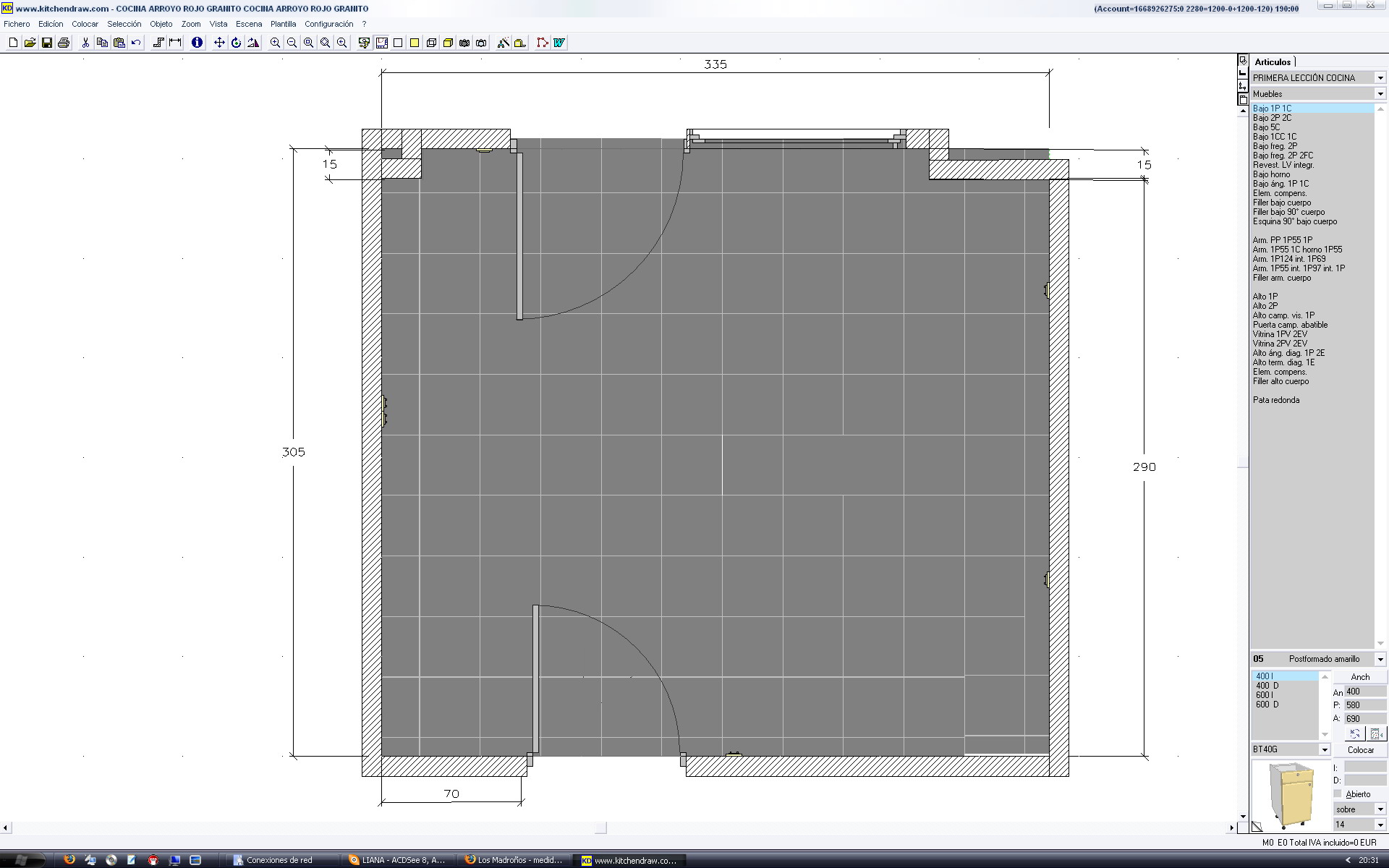Toggle the Abierto checkbox
Screen dimensions: 1389x868
coord(1338,794)
